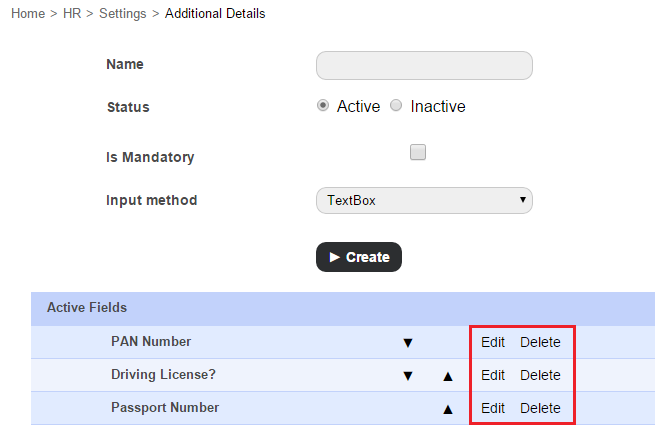The image size is (664, 435).
Task: Delete the Passport Number field
Action: pyautogui.click(x=540, y=408)
